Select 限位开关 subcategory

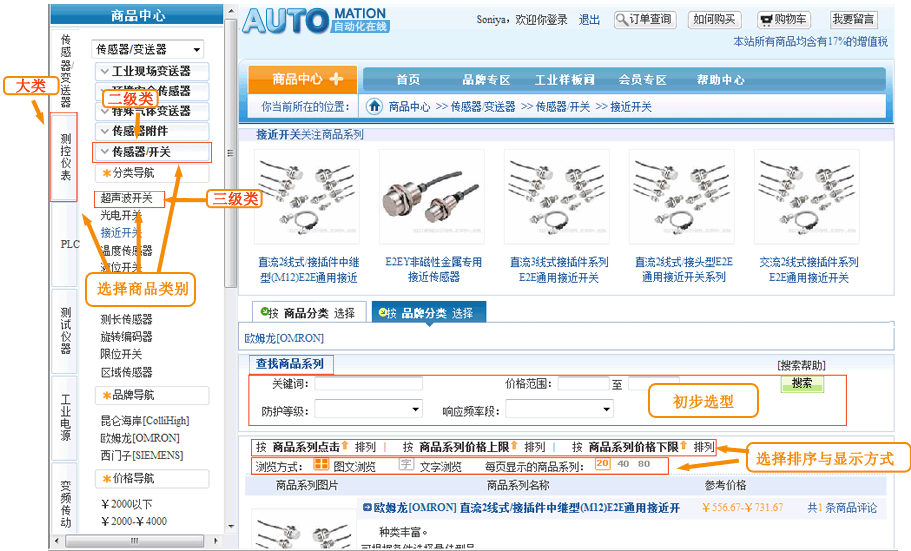click(x=121, y=353)
